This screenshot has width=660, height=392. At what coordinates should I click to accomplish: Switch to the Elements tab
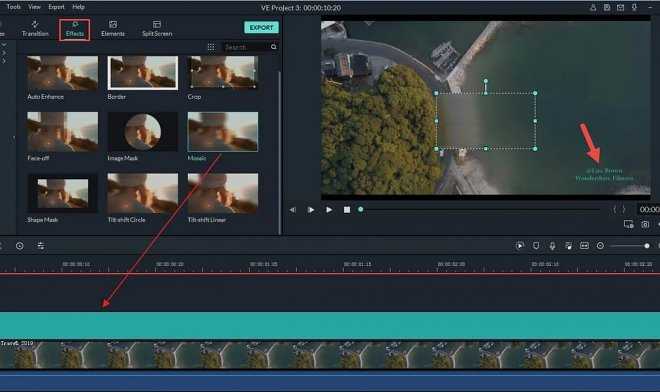(113, 29)
